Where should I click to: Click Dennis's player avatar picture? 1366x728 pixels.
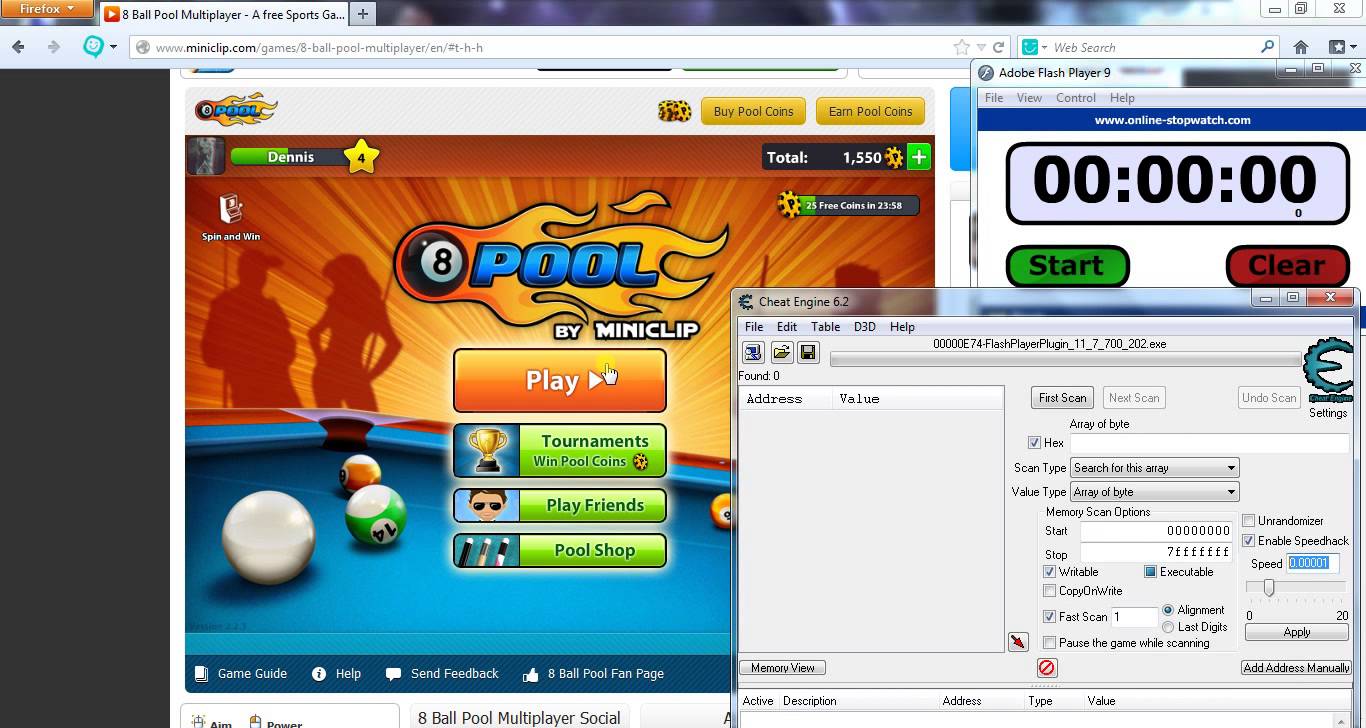click(x=206, y=156)
